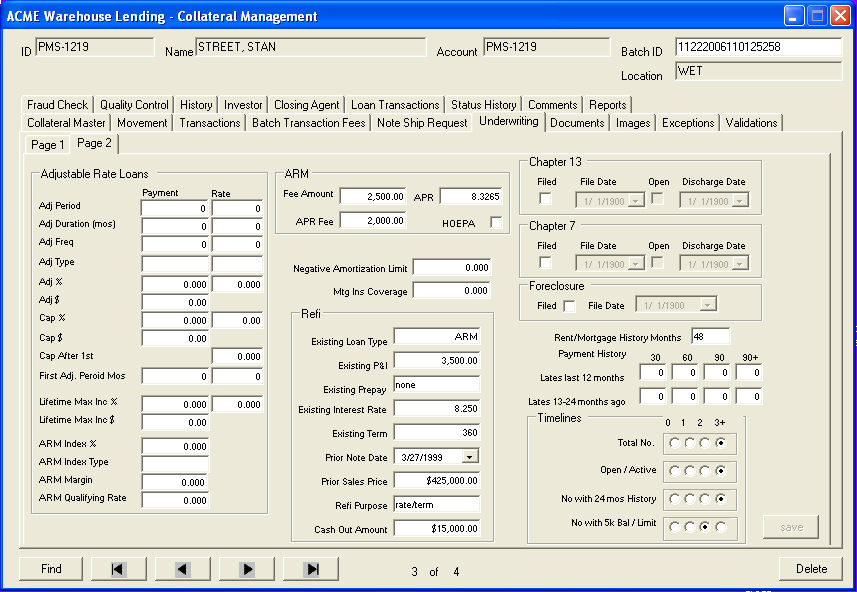Go to the first record
The height and width of the screenshot is (592, 857).
coord(118,569)
